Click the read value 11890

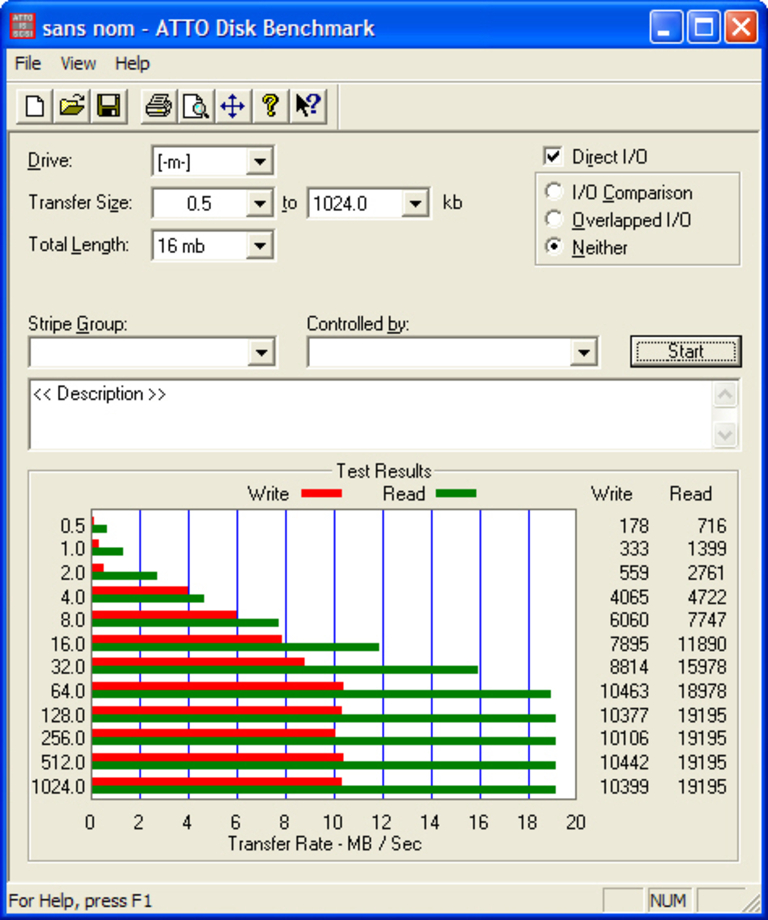(x=702, y=644)
